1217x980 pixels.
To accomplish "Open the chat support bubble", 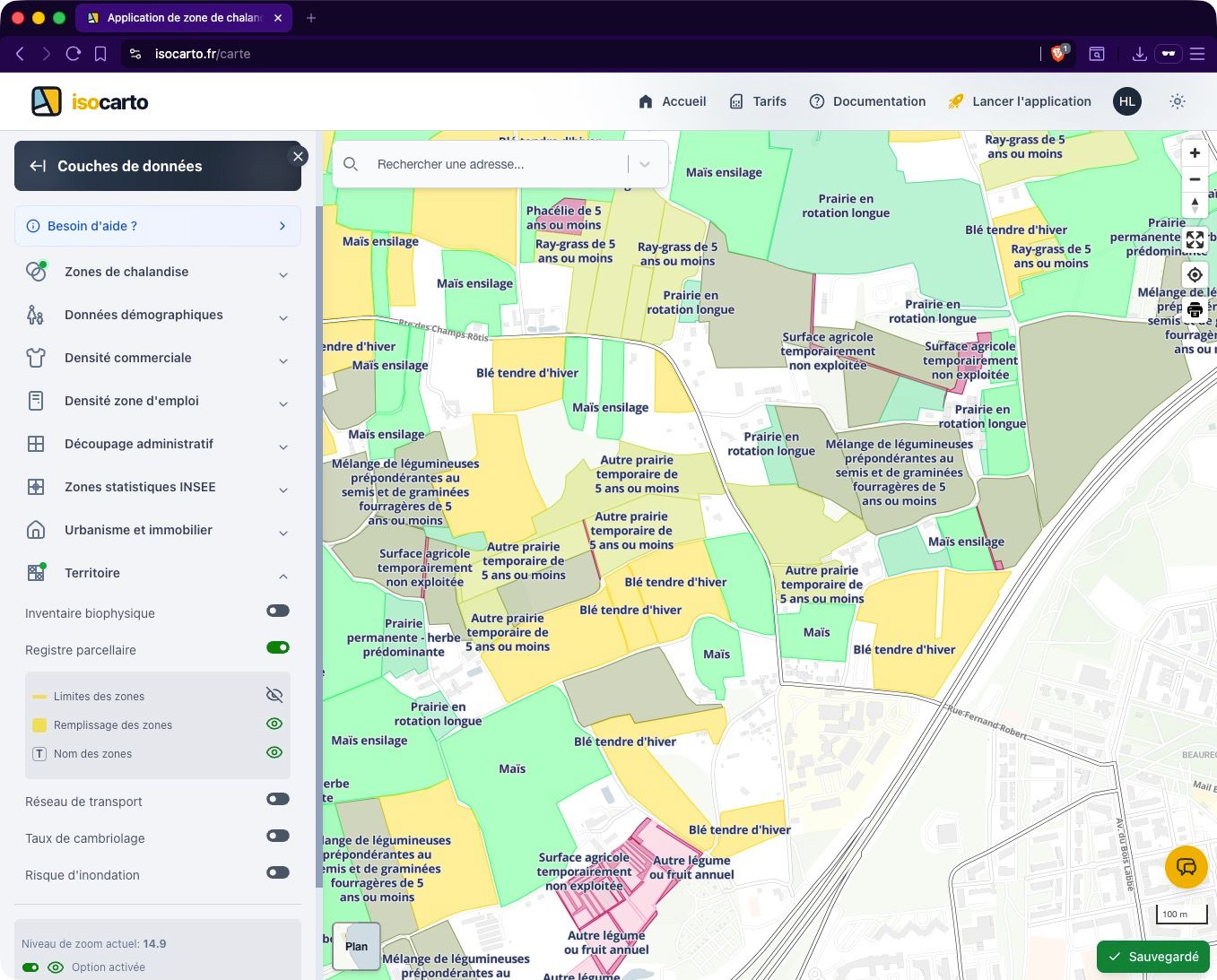I will tap(1186, 867).
